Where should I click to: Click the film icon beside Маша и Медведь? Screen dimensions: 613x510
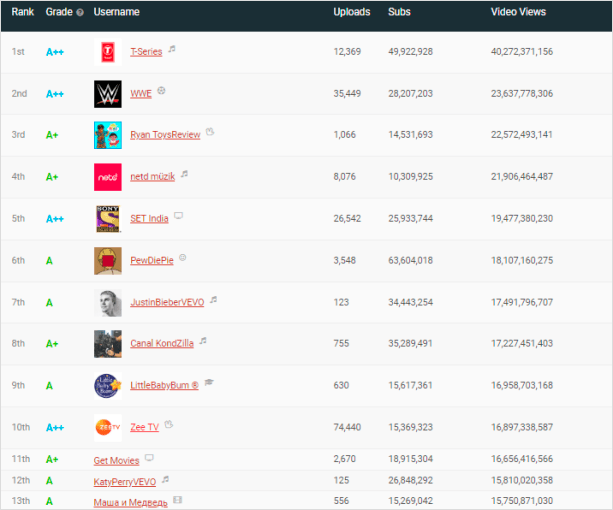coord(178,499)
